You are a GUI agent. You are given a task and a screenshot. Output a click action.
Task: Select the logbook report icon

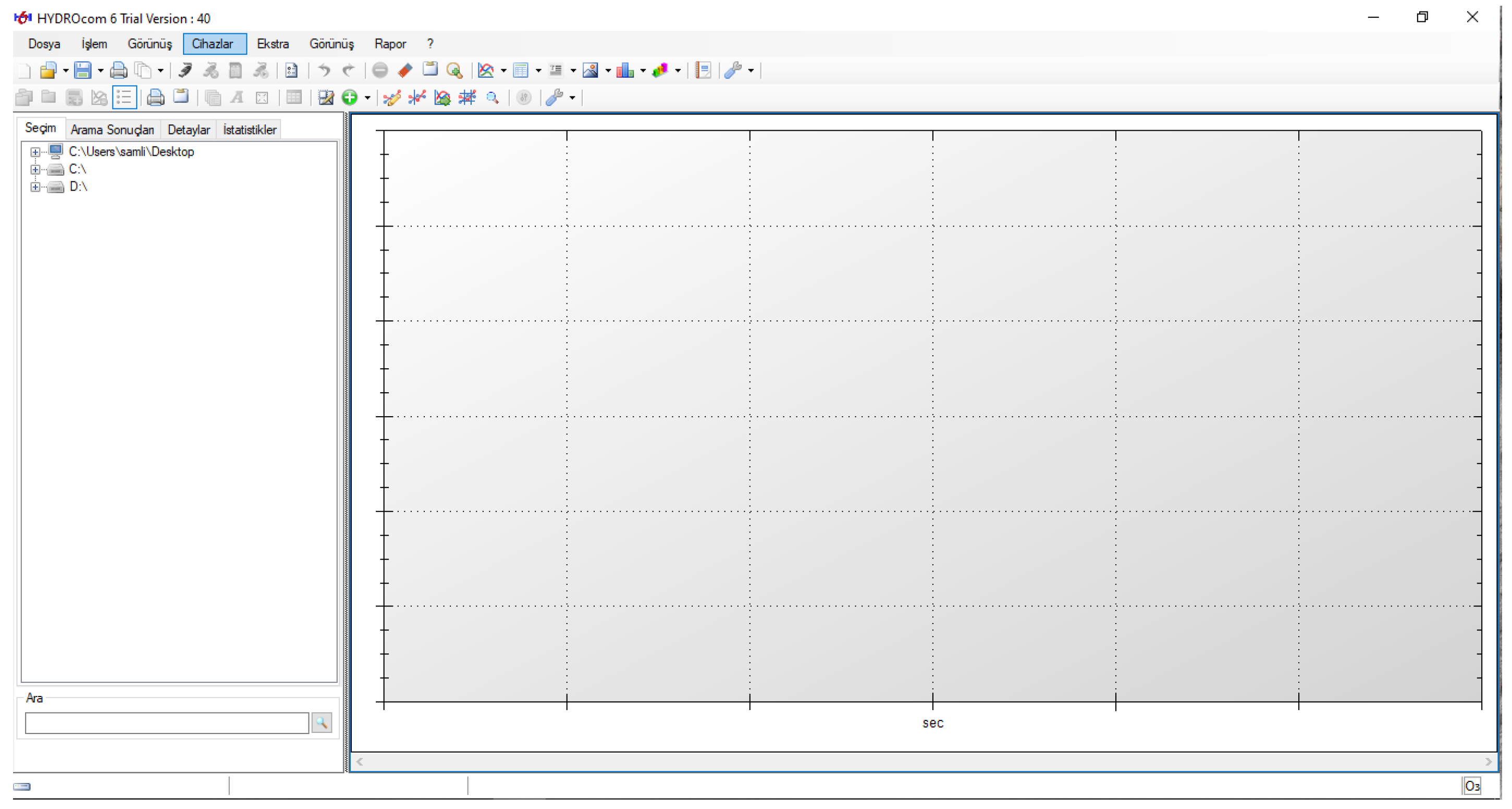[703, 70]
